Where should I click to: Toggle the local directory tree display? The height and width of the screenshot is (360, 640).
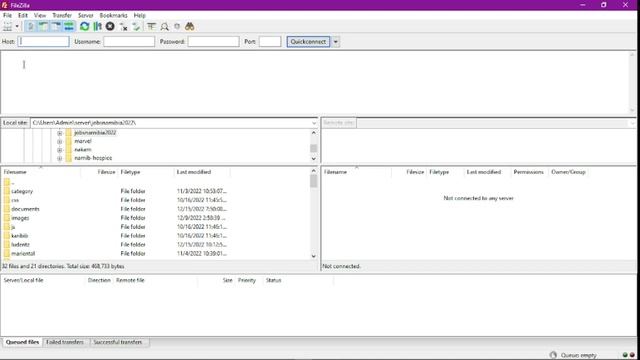coord(43,27)
